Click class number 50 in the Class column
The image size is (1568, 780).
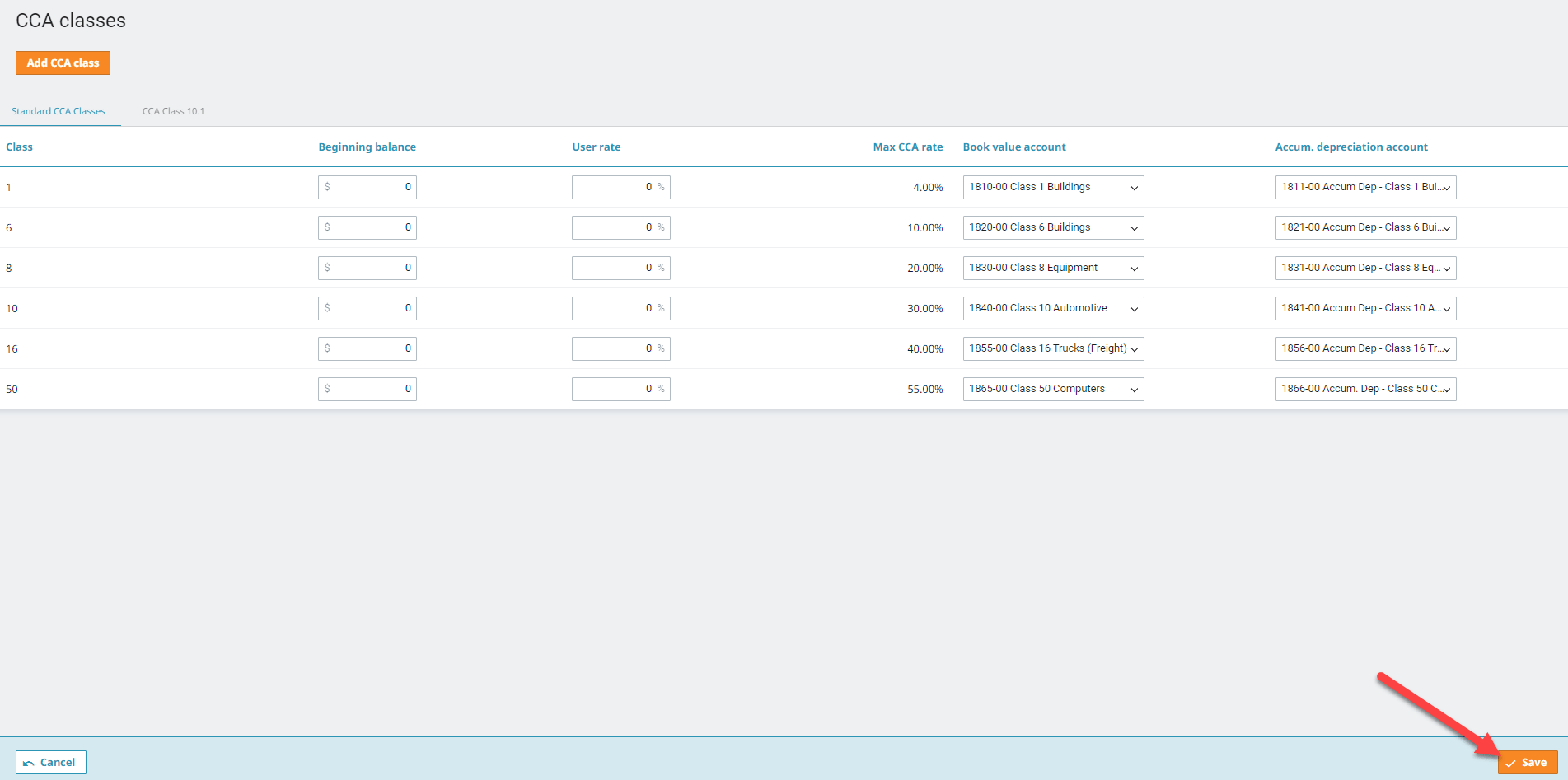[12, 390]
